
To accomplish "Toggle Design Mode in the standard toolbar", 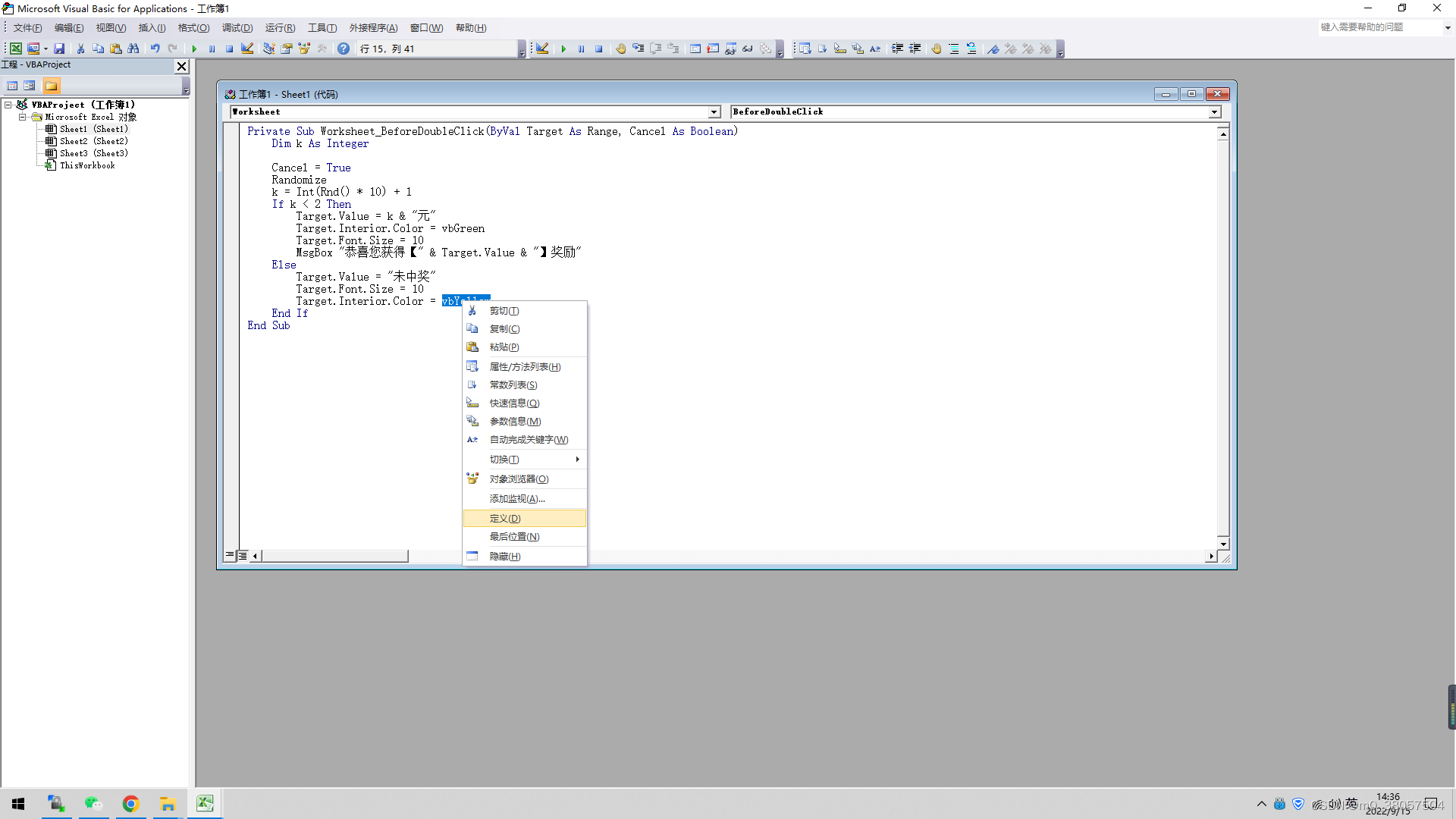I will [x=247, y=49].
